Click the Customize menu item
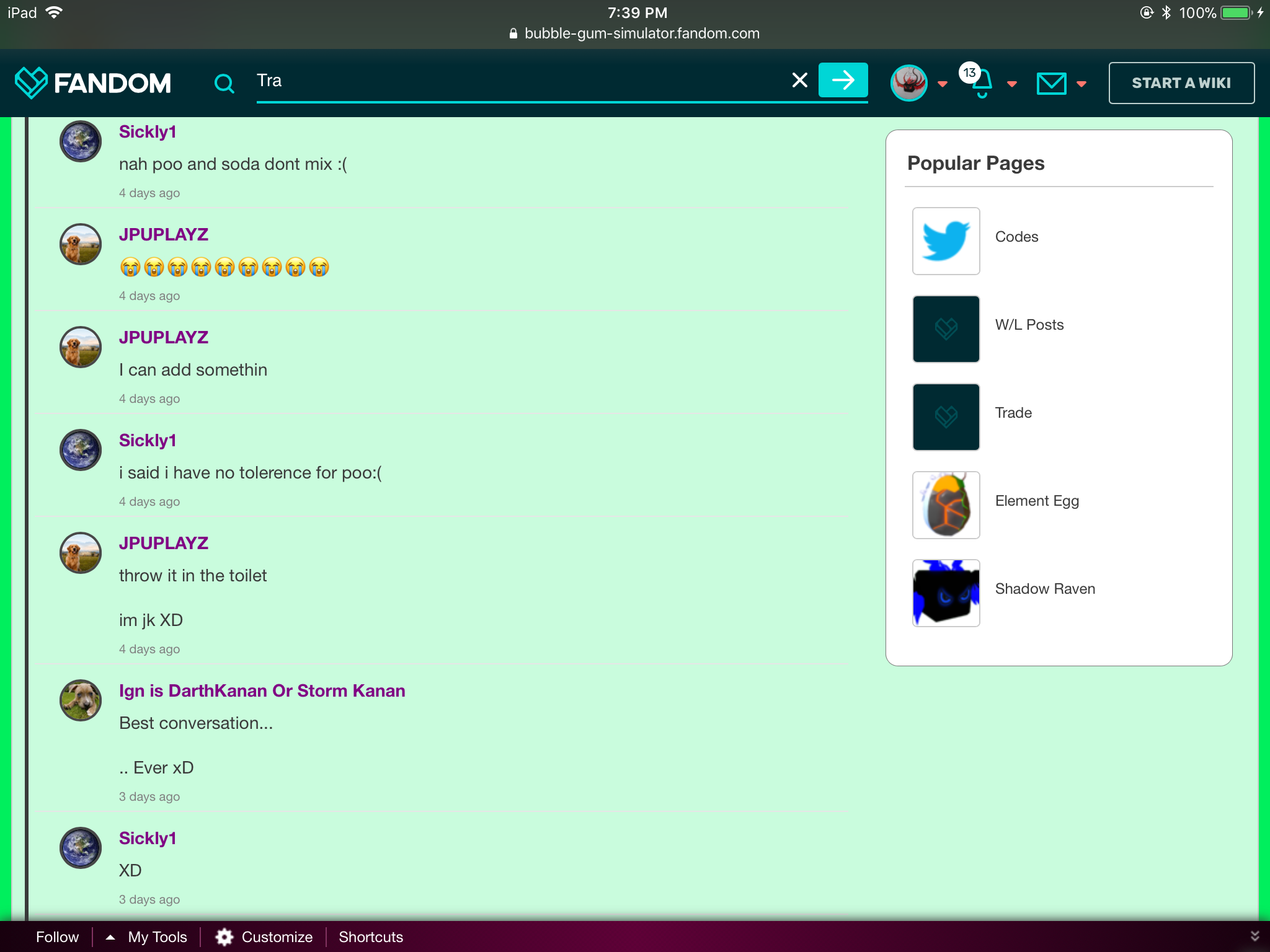This screenshot has width=1270, height=952. pyautogui.click(x=276, y=937)
